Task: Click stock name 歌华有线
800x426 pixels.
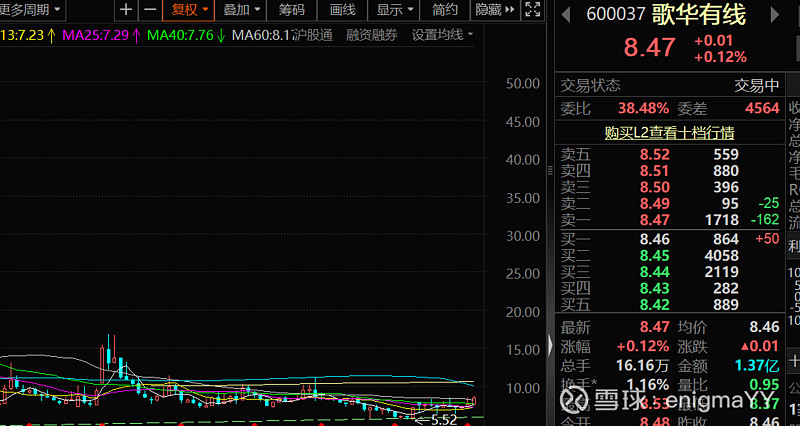Action: (698, 15)
